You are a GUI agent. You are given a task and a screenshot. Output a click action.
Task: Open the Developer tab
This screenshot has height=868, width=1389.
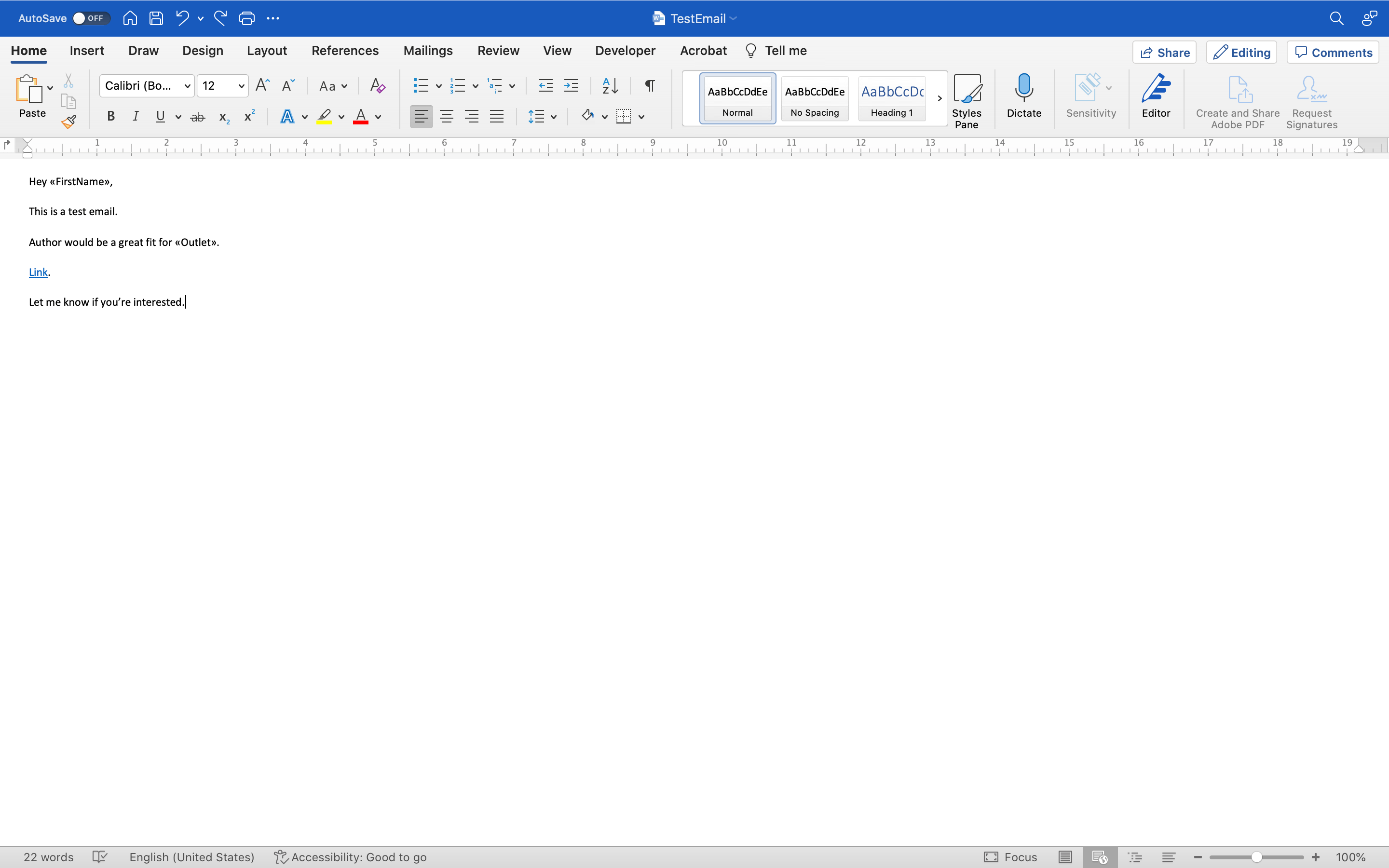click(x=625, y=51)
